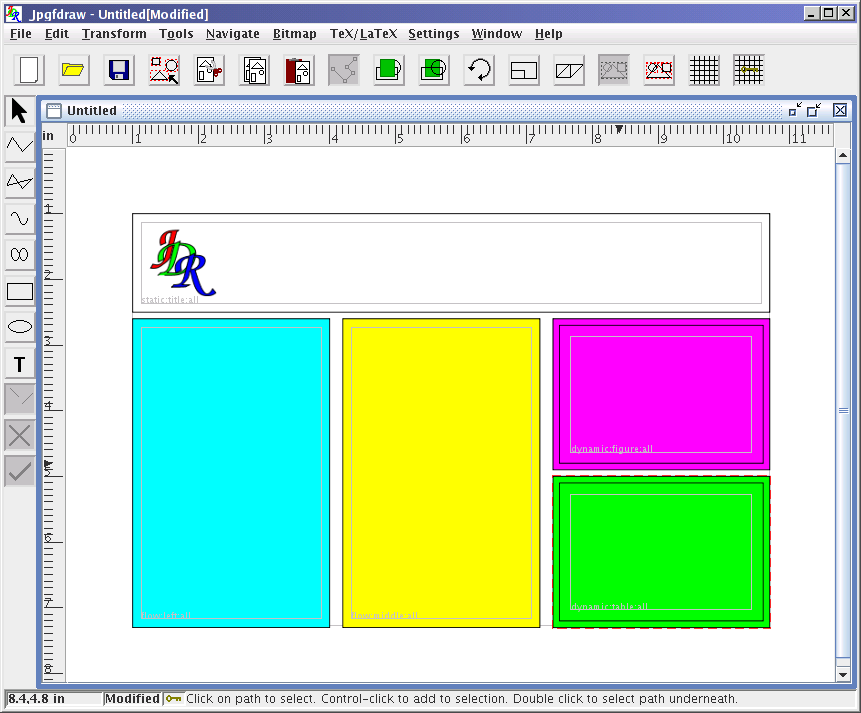This screenshot has width=861, height=713.
Task: Pick the closed polygon tool
Action: (18, 181)
